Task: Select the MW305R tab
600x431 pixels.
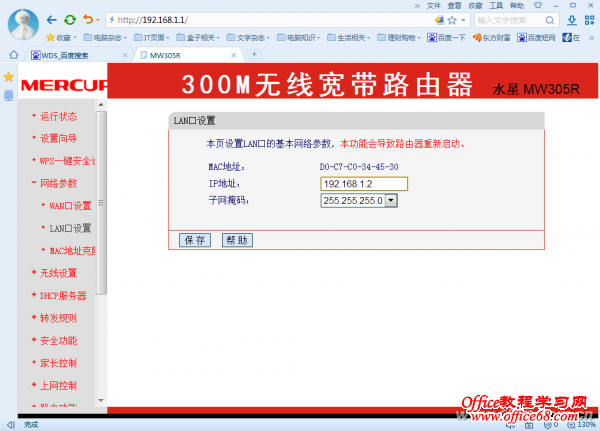Action: coord(188,55)
